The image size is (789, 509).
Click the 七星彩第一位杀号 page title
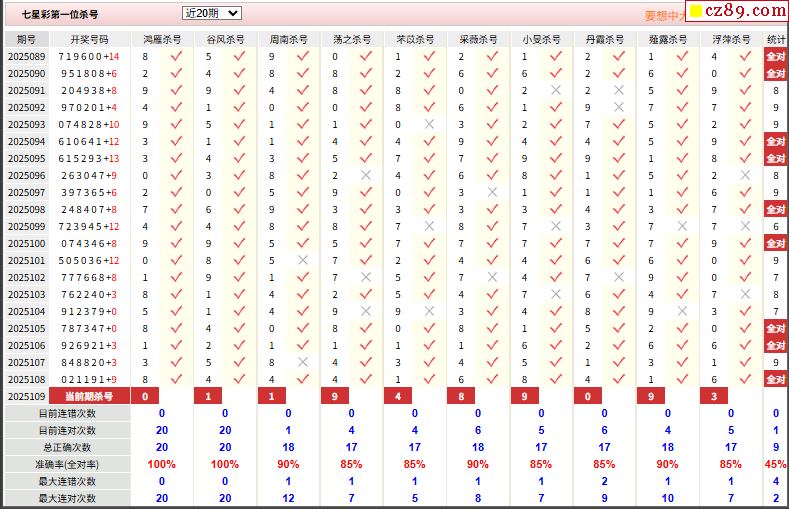(60, 15)
